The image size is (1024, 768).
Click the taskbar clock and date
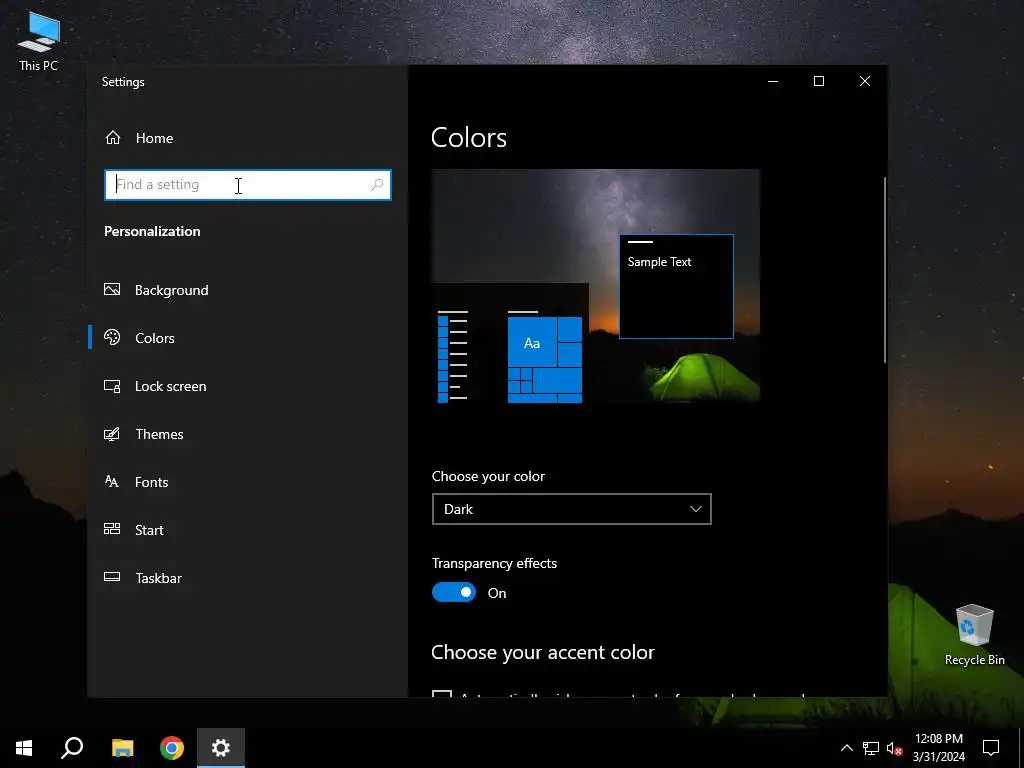[x=939, y=748]
